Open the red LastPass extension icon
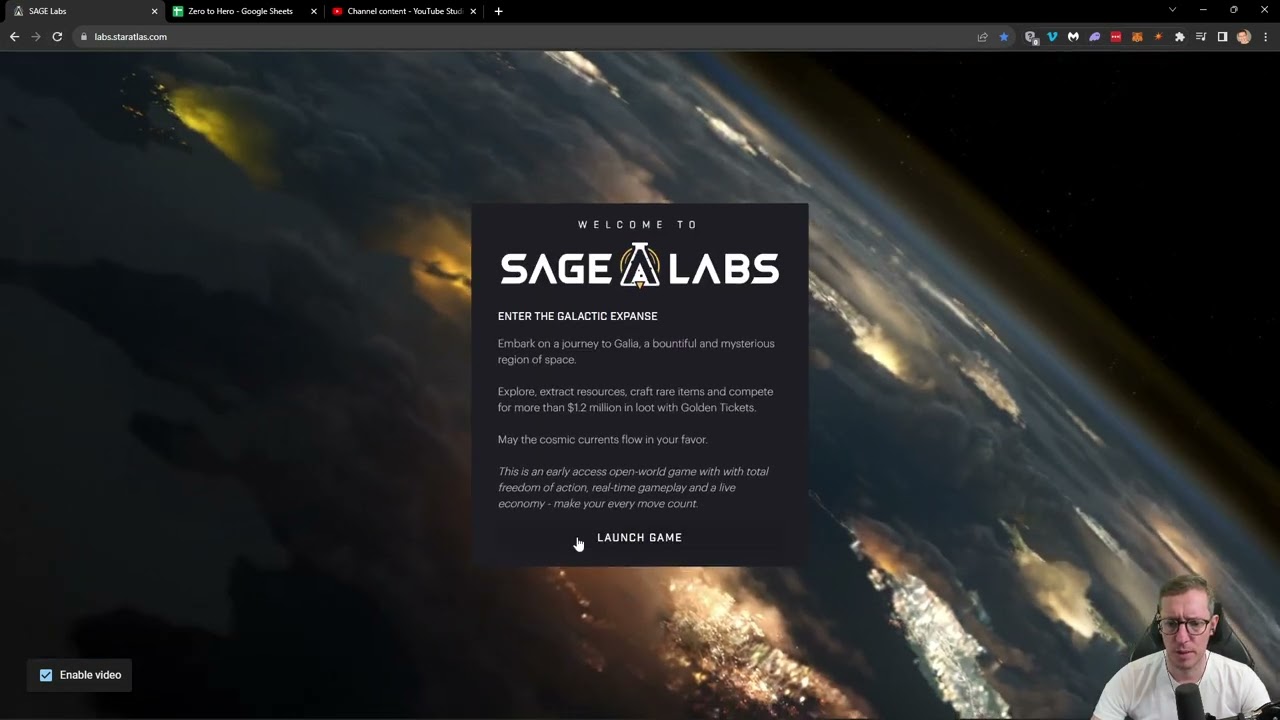 coord(1116,37)
